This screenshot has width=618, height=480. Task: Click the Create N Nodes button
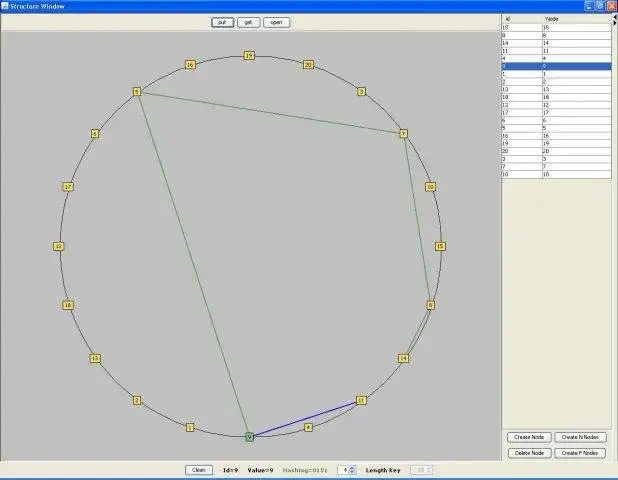coord(580,437)
